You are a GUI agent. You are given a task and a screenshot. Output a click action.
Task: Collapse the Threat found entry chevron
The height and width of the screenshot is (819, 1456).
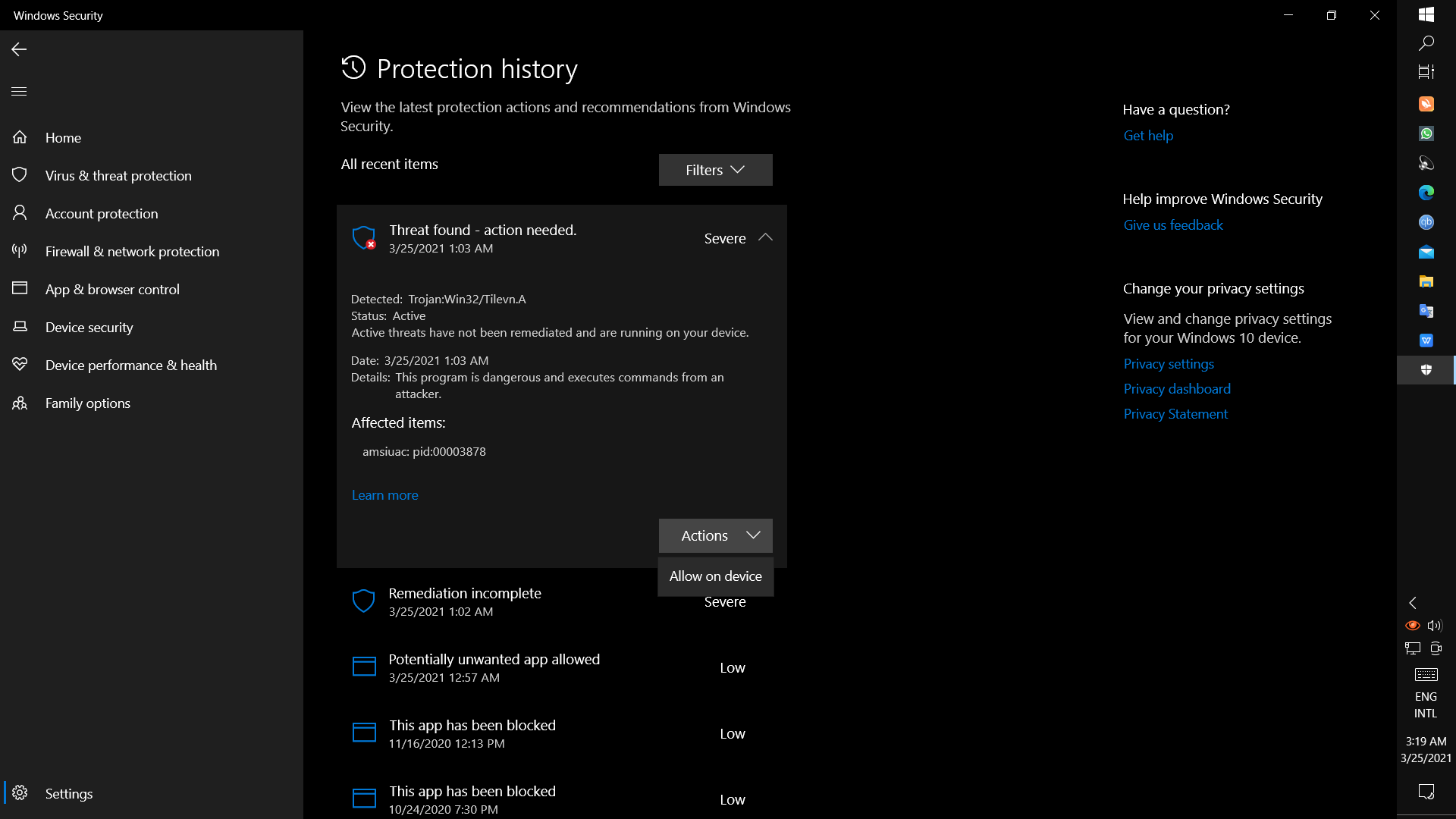point(765,237)
